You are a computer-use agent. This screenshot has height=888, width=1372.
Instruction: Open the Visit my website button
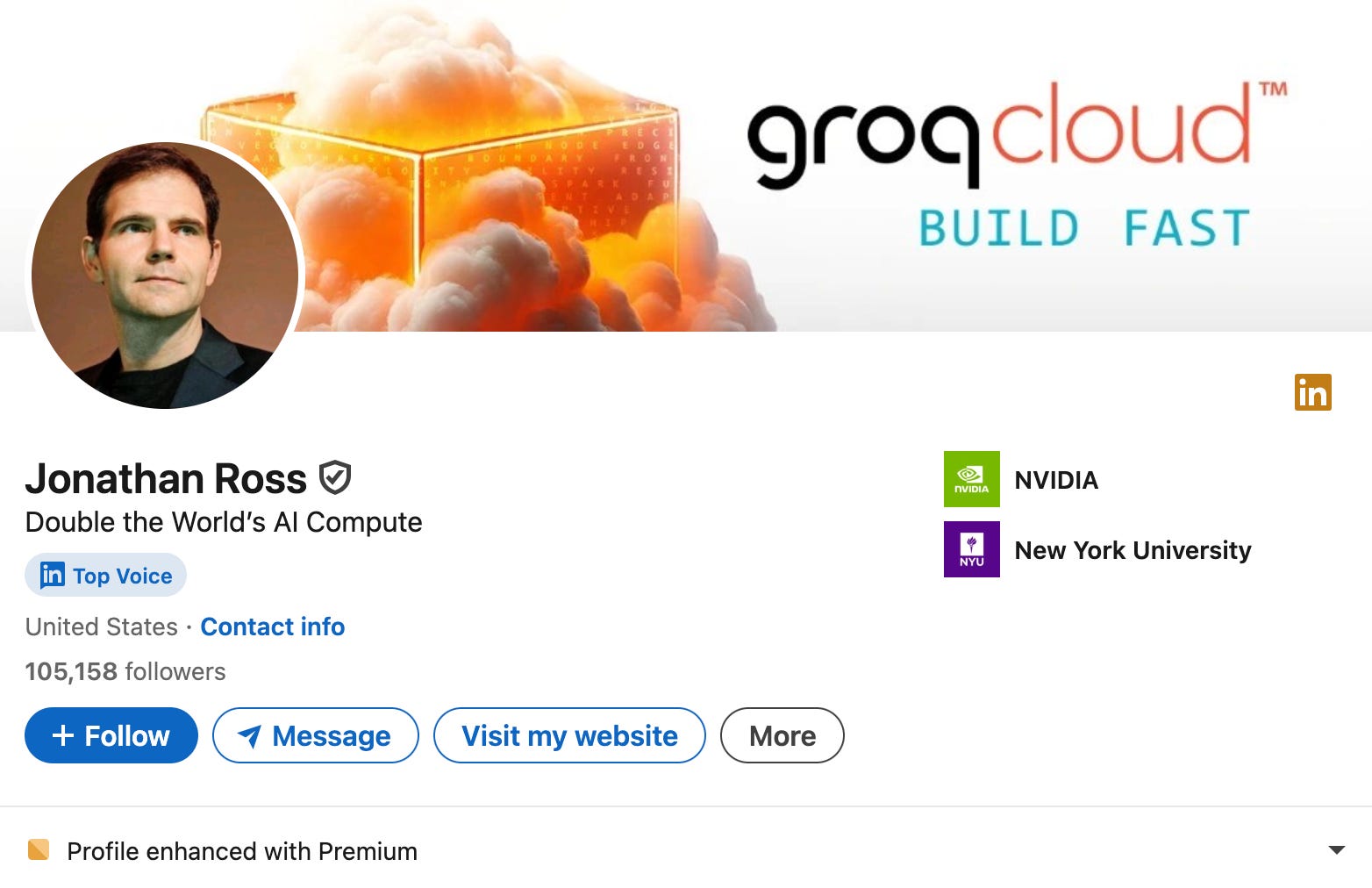point(569,735)
